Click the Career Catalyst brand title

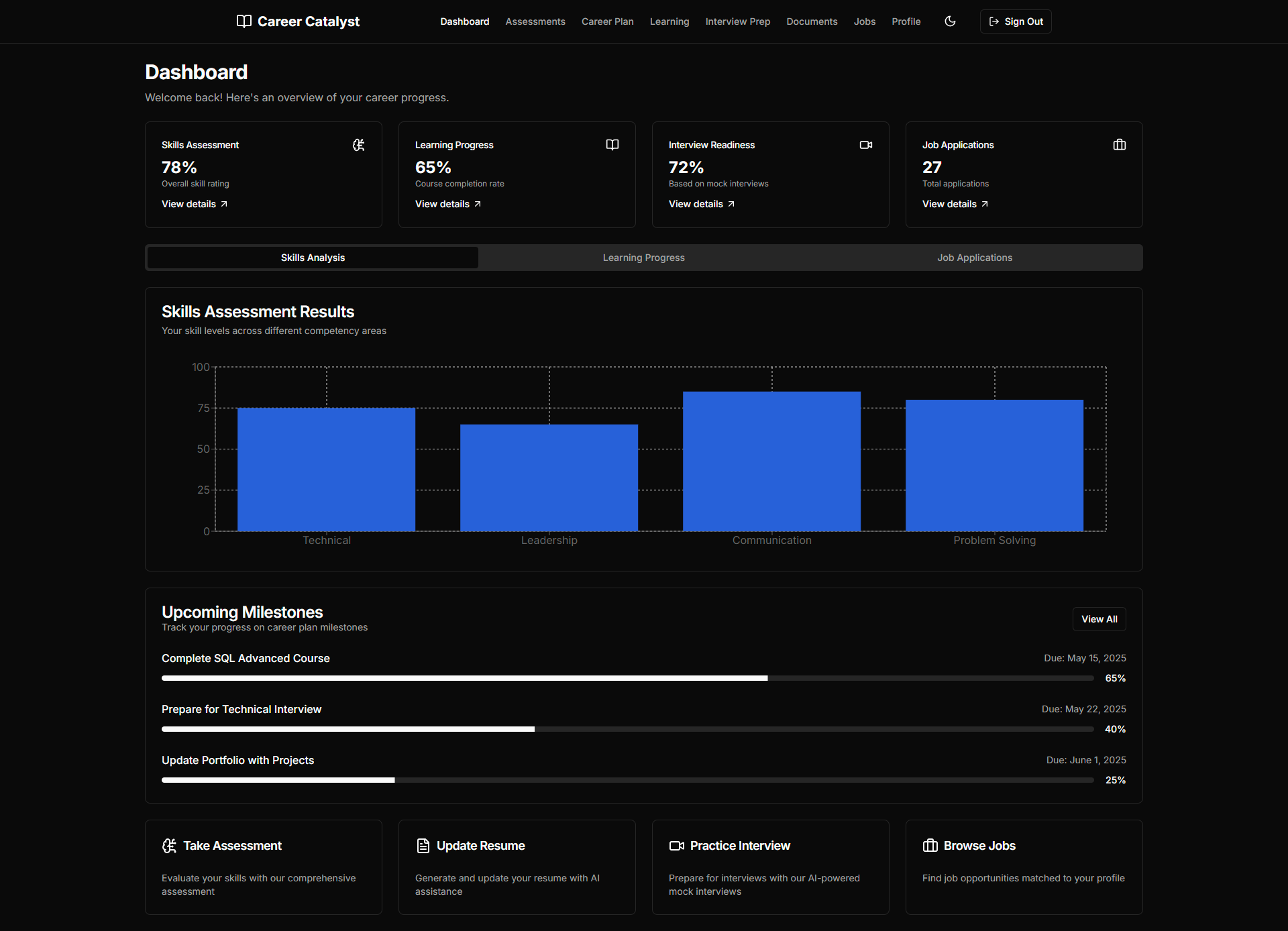click(309, 21)
